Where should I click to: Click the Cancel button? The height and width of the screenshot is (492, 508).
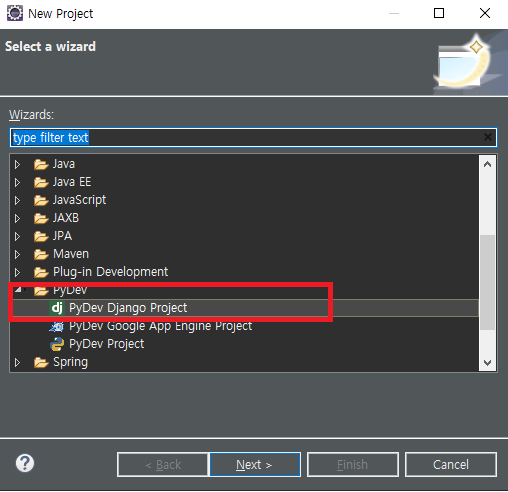tap(451, 464)
